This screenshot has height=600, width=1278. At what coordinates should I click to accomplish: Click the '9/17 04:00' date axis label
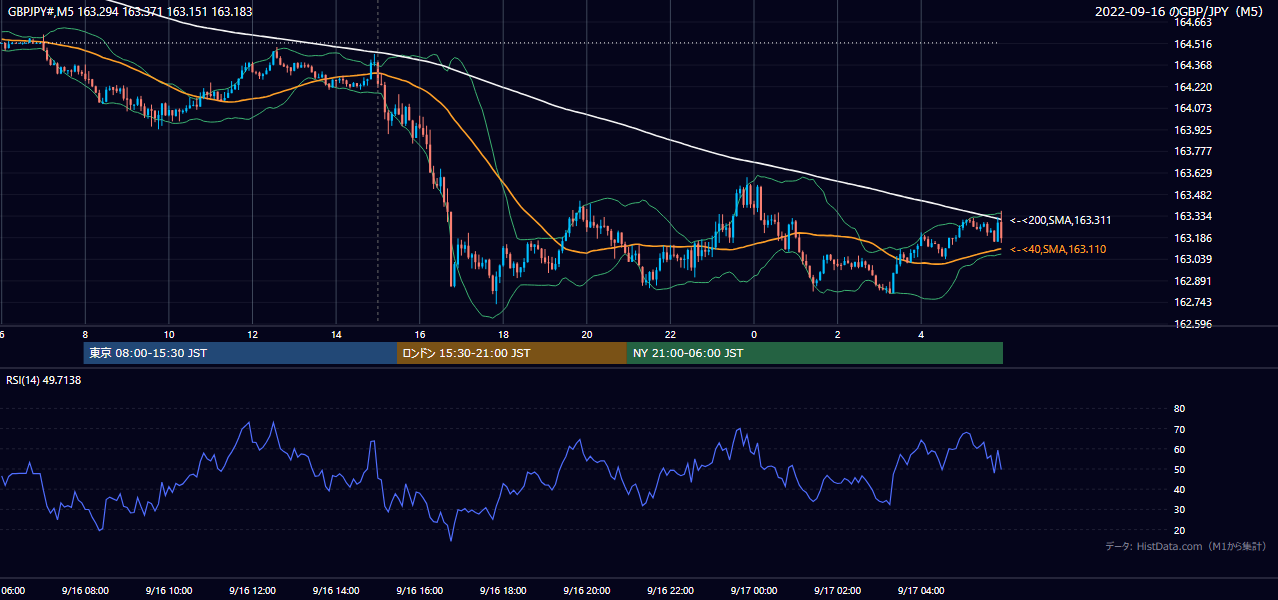(921, 590)
